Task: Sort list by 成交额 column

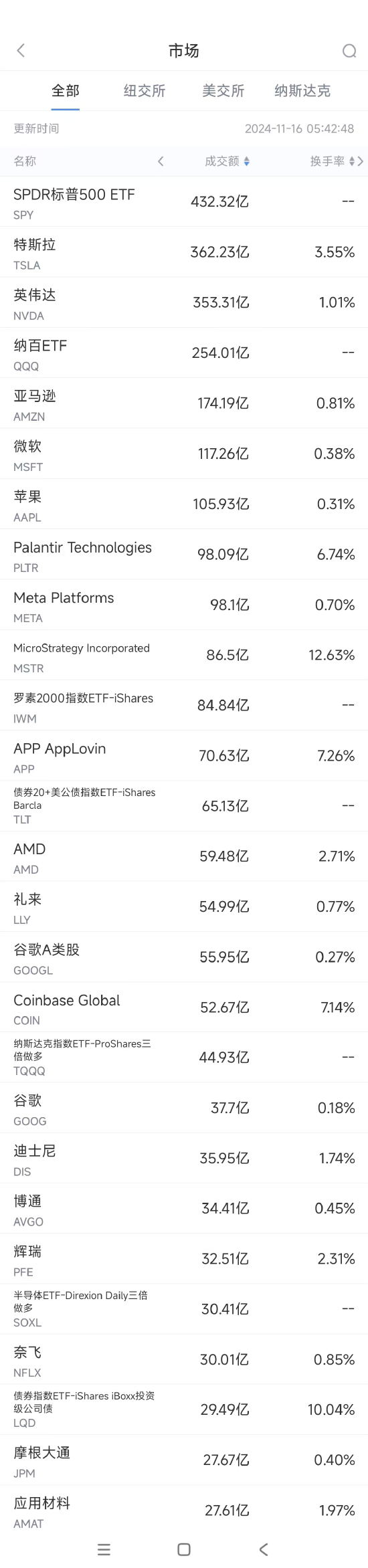Action: [x=227, y=161]
